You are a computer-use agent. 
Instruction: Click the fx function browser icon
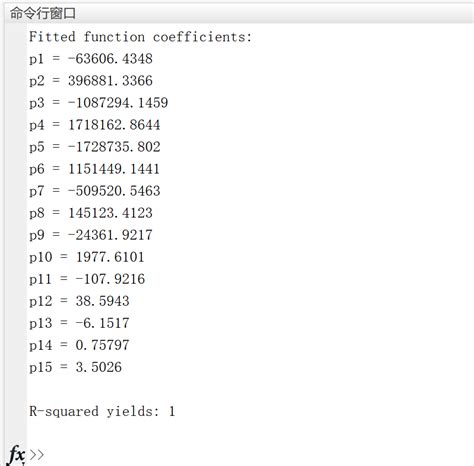coord(16,455)
